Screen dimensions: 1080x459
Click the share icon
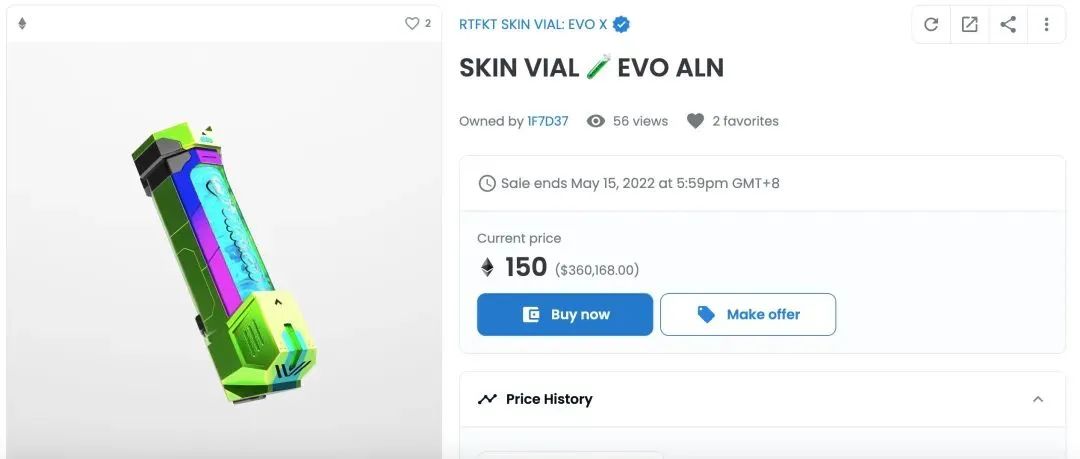(1008, 25)
